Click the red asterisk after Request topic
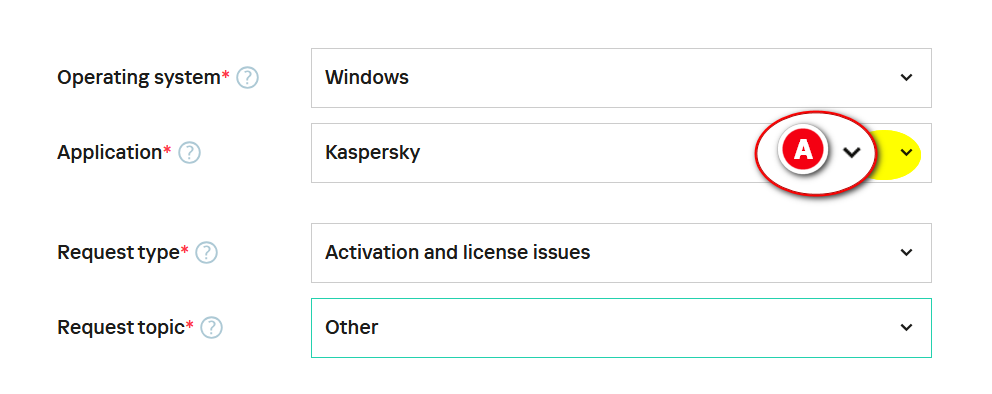This screenshot has height=394, width=992. [189, 324]
